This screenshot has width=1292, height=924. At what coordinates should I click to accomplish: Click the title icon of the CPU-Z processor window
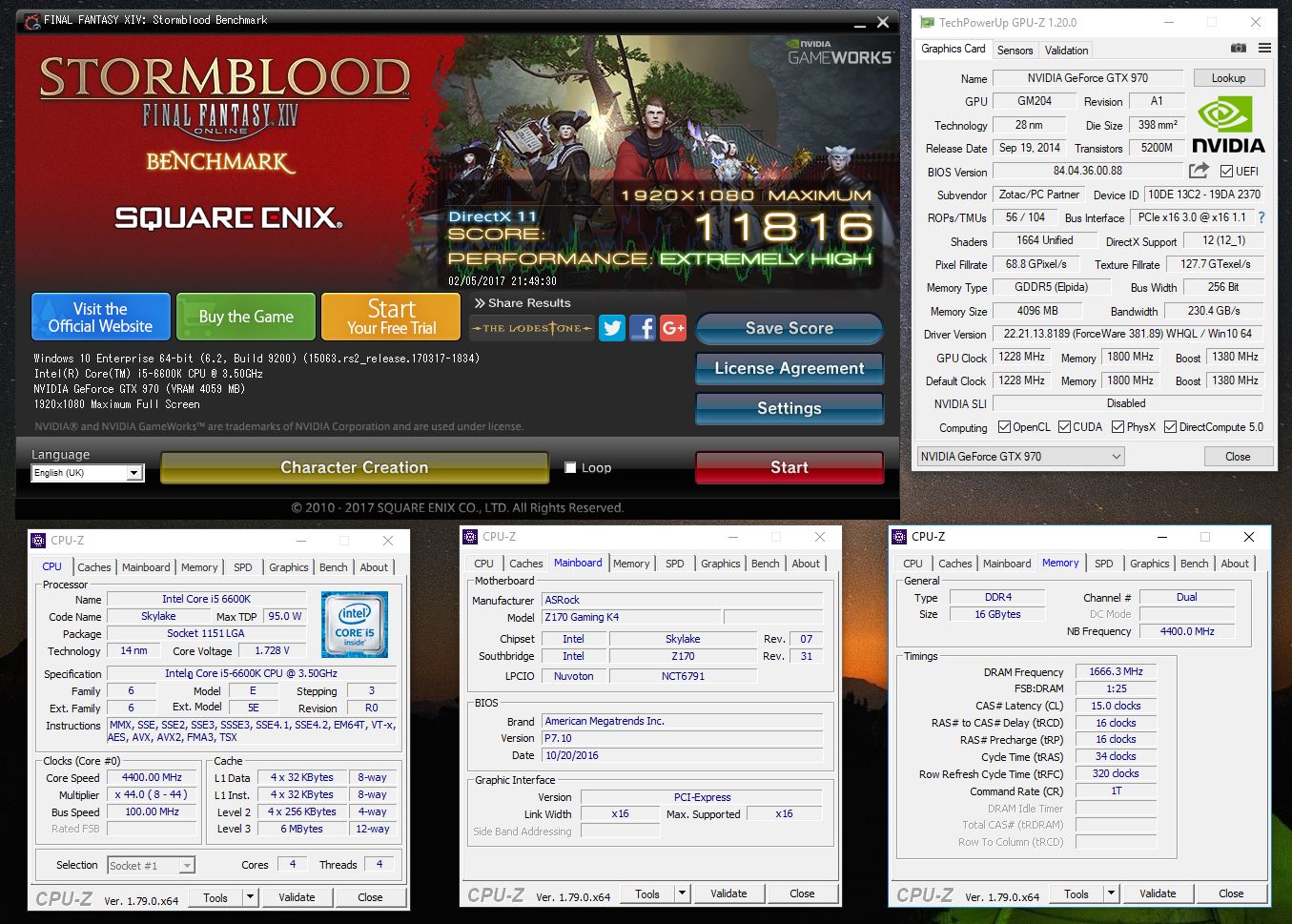[38, 541]
